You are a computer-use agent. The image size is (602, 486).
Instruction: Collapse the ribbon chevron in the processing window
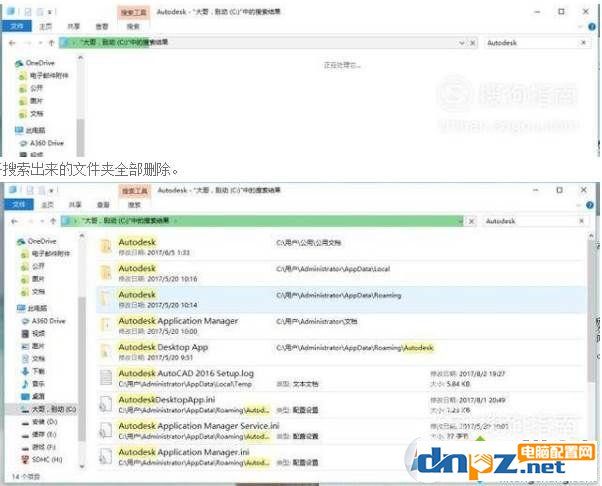tap(580, 27)
